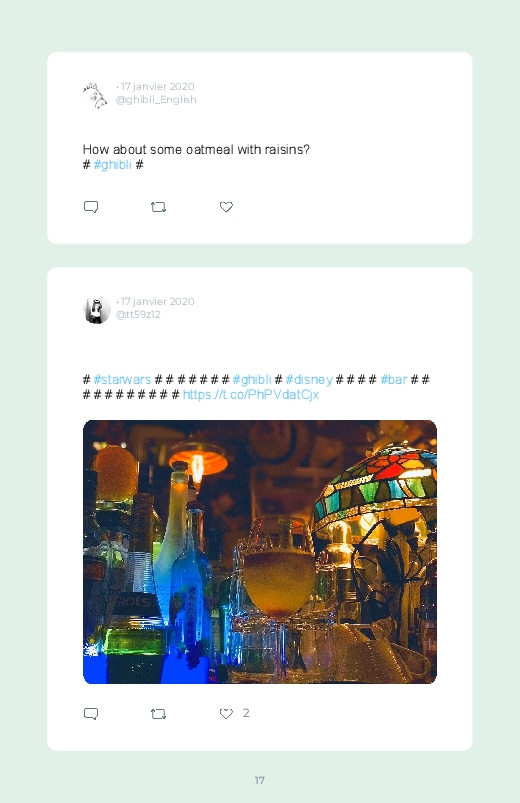
Task: Click the @tt59z12 handle
Action: 138,314
